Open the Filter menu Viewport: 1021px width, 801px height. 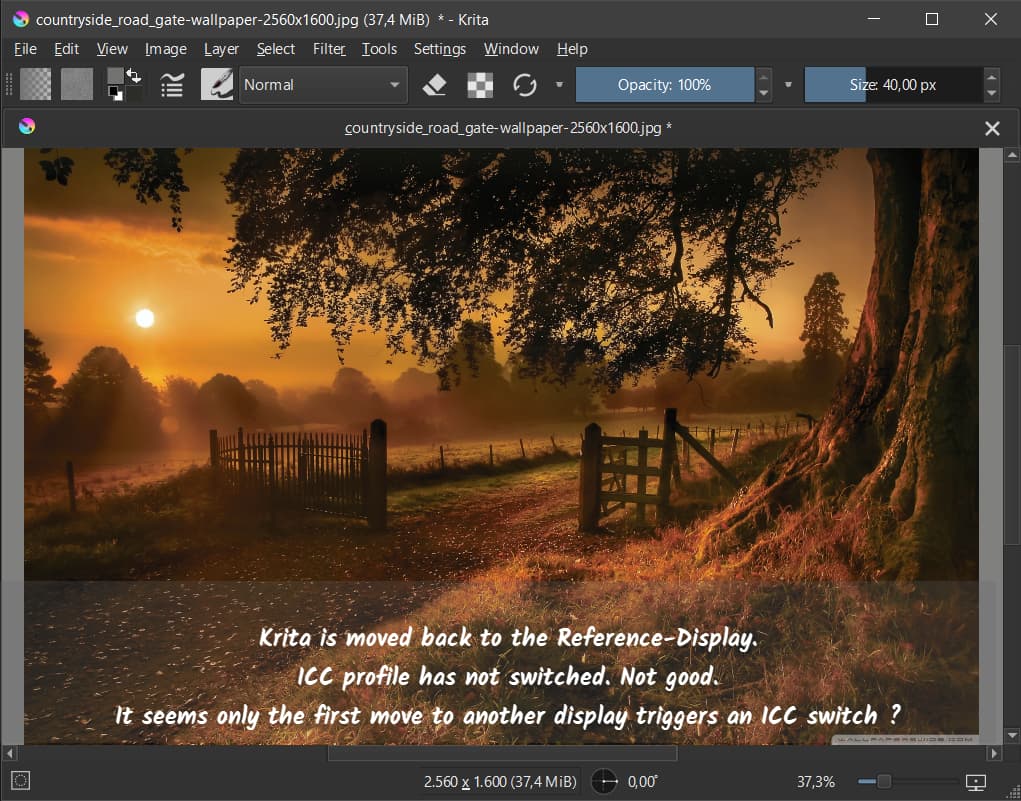328,49
